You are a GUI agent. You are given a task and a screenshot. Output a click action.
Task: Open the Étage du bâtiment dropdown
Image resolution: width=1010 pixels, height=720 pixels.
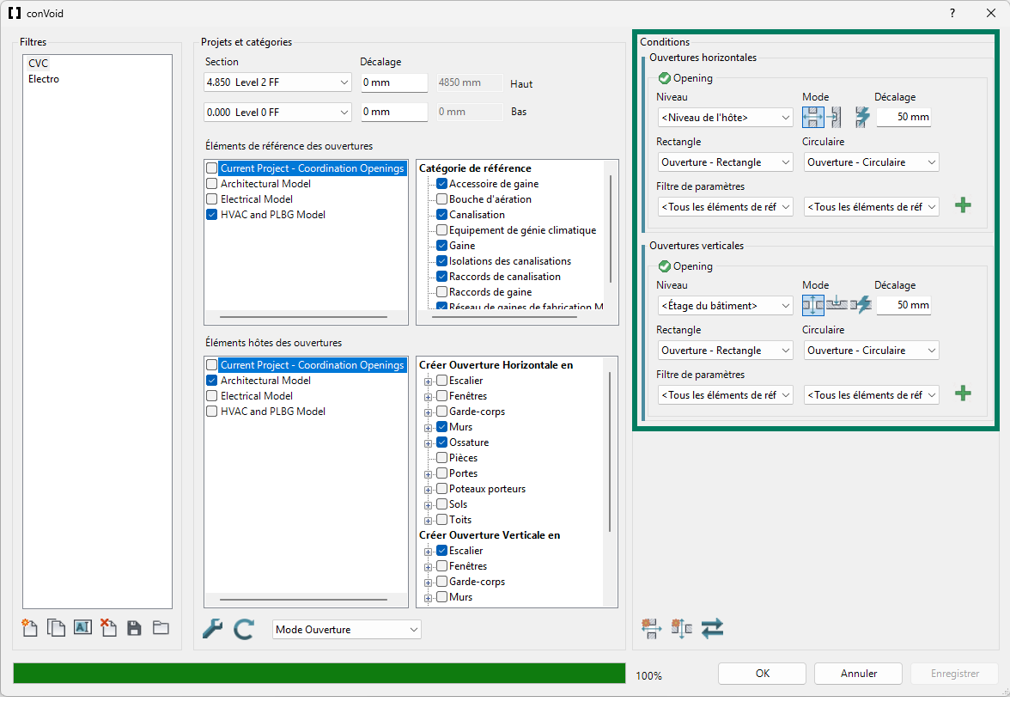725,305
